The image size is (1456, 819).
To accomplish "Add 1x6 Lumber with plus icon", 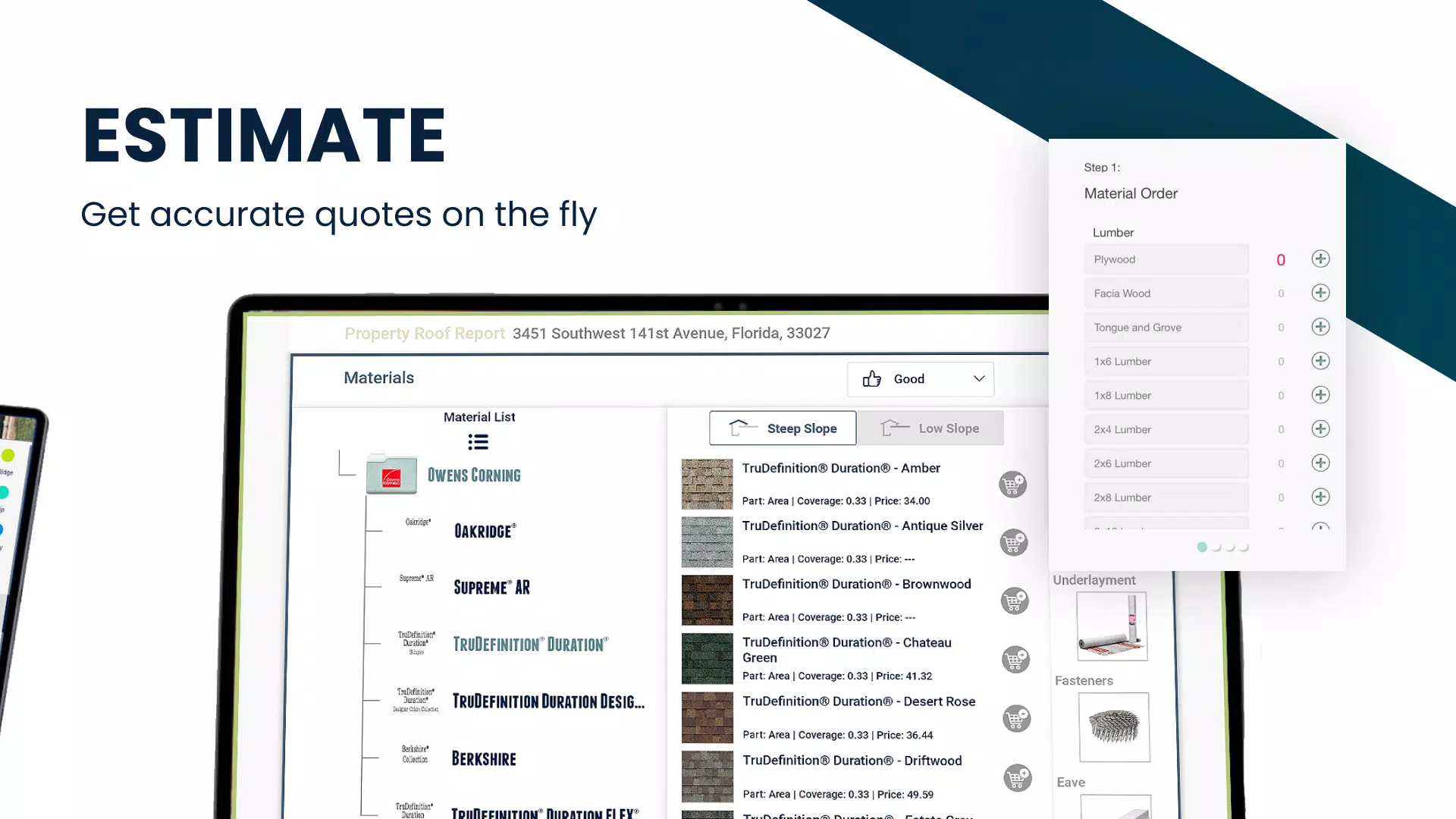I will pyautogui.click(x=1320, y=361).
